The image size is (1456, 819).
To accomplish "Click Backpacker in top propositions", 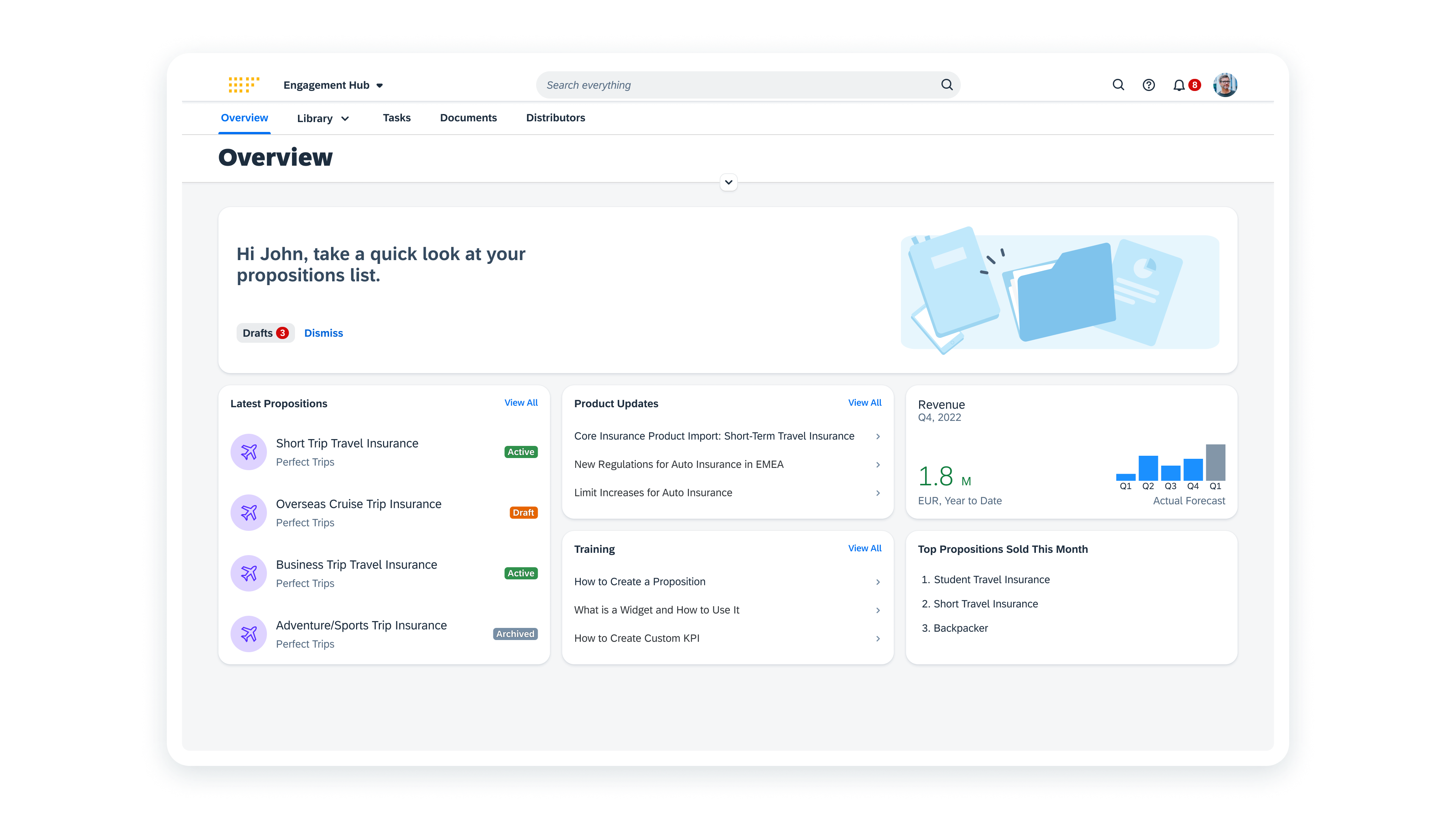I will pyautogui.click(x=960, y=629).
